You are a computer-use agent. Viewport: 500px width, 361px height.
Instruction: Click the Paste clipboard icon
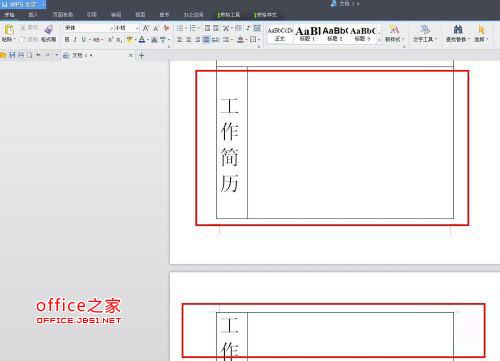click(x=9, y=30)
